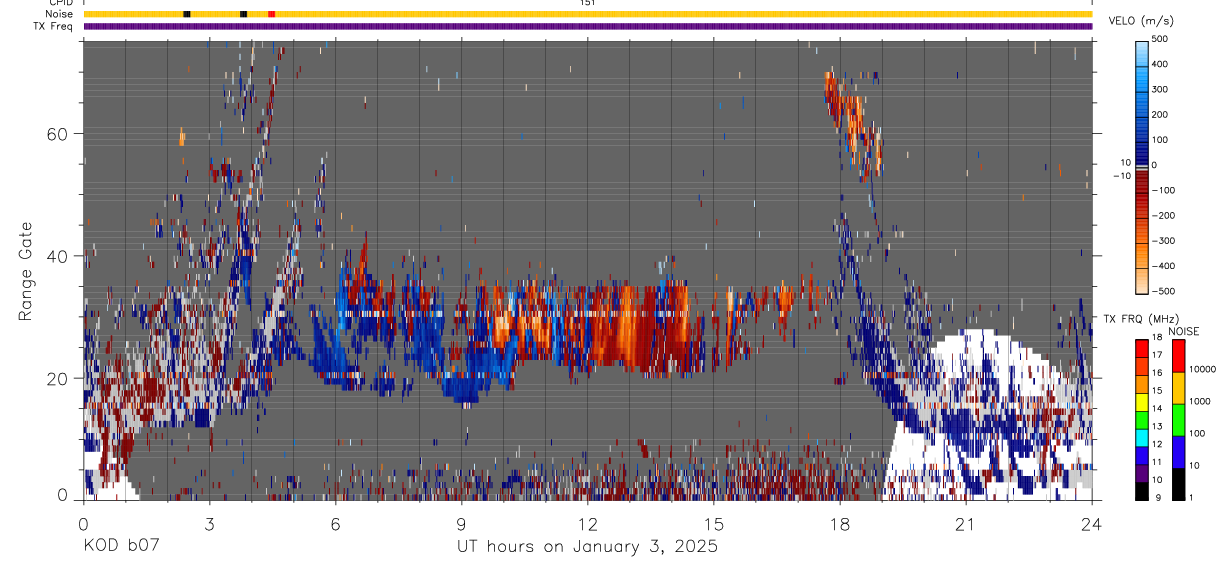Image resolution: width=1228 pixels, height=567 pixels.
Task: Pick the black 1–10 swatch in NOISE legend
Action: (1177, 484)
